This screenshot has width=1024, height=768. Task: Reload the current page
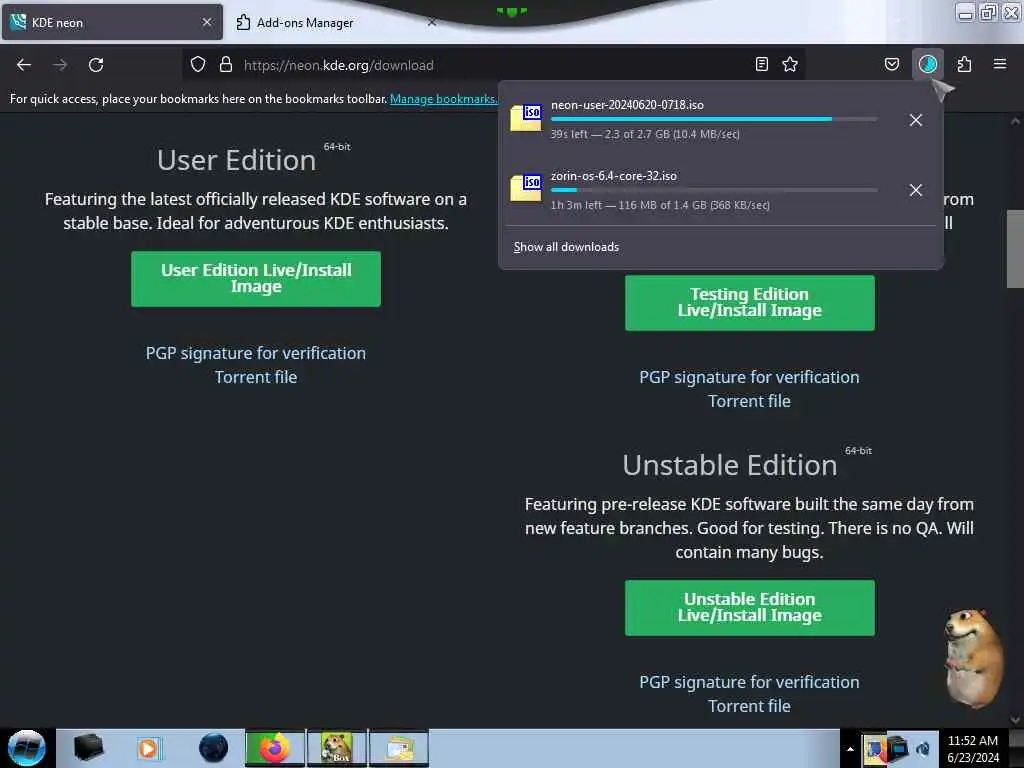pos(96,65)
